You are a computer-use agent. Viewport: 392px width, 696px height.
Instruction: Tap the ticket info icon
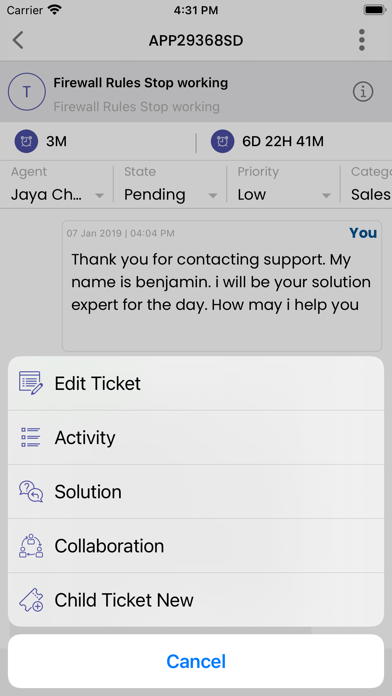pyautogui.click(x=363, y=92)
